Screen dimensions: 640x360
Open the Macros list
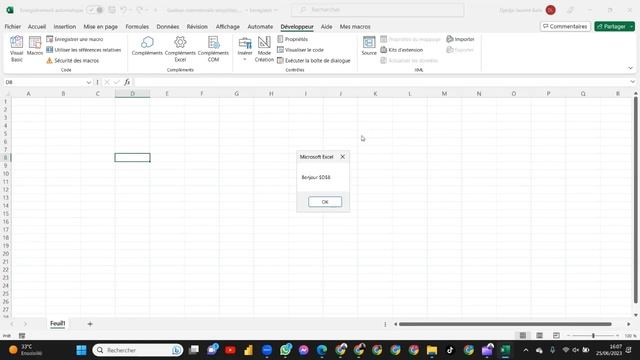(35, 46)
